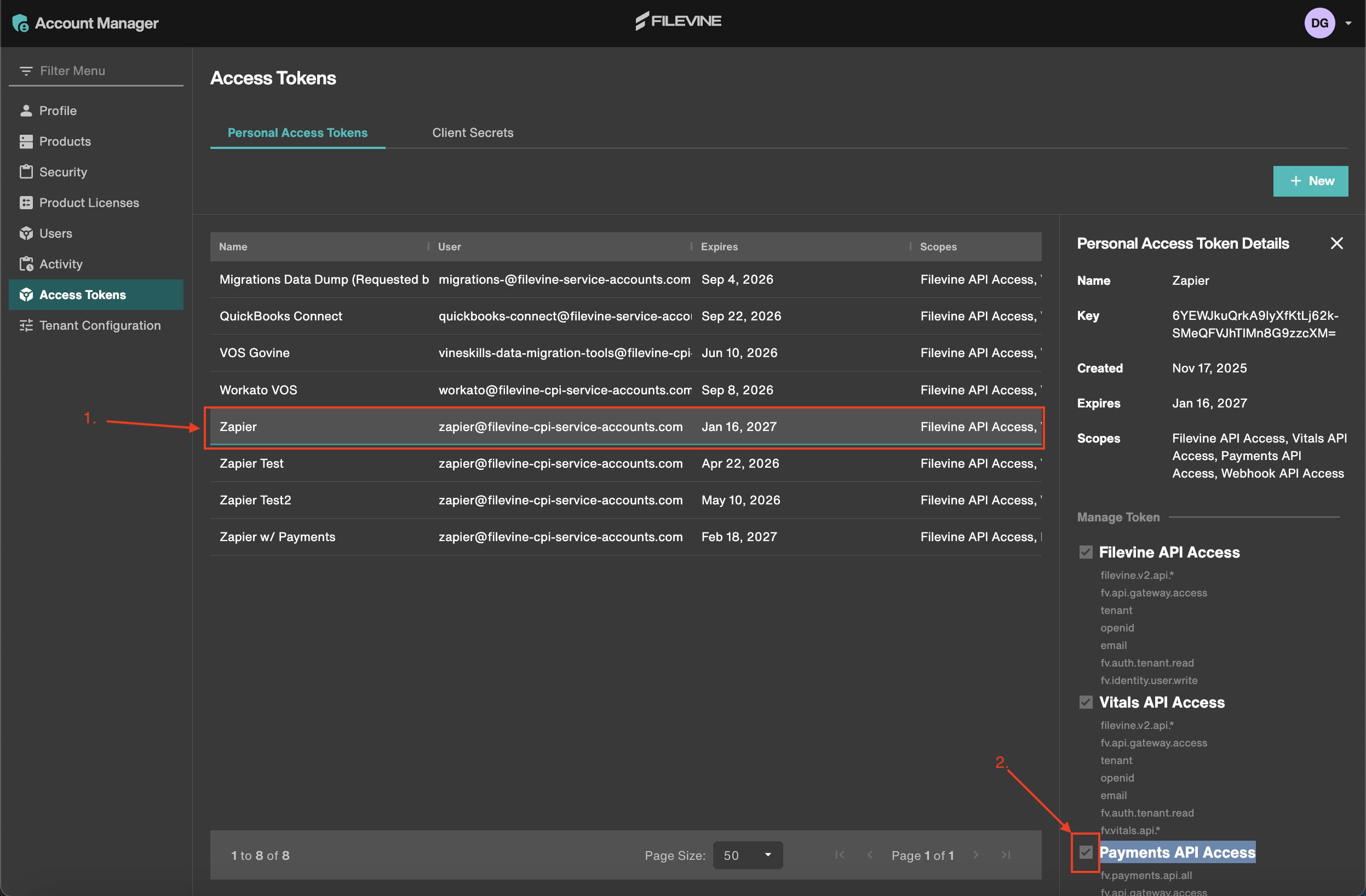Click the token Key value
Viewport: 1366px width, 896px height.
pyautogui.click(x=1255, y=324)
